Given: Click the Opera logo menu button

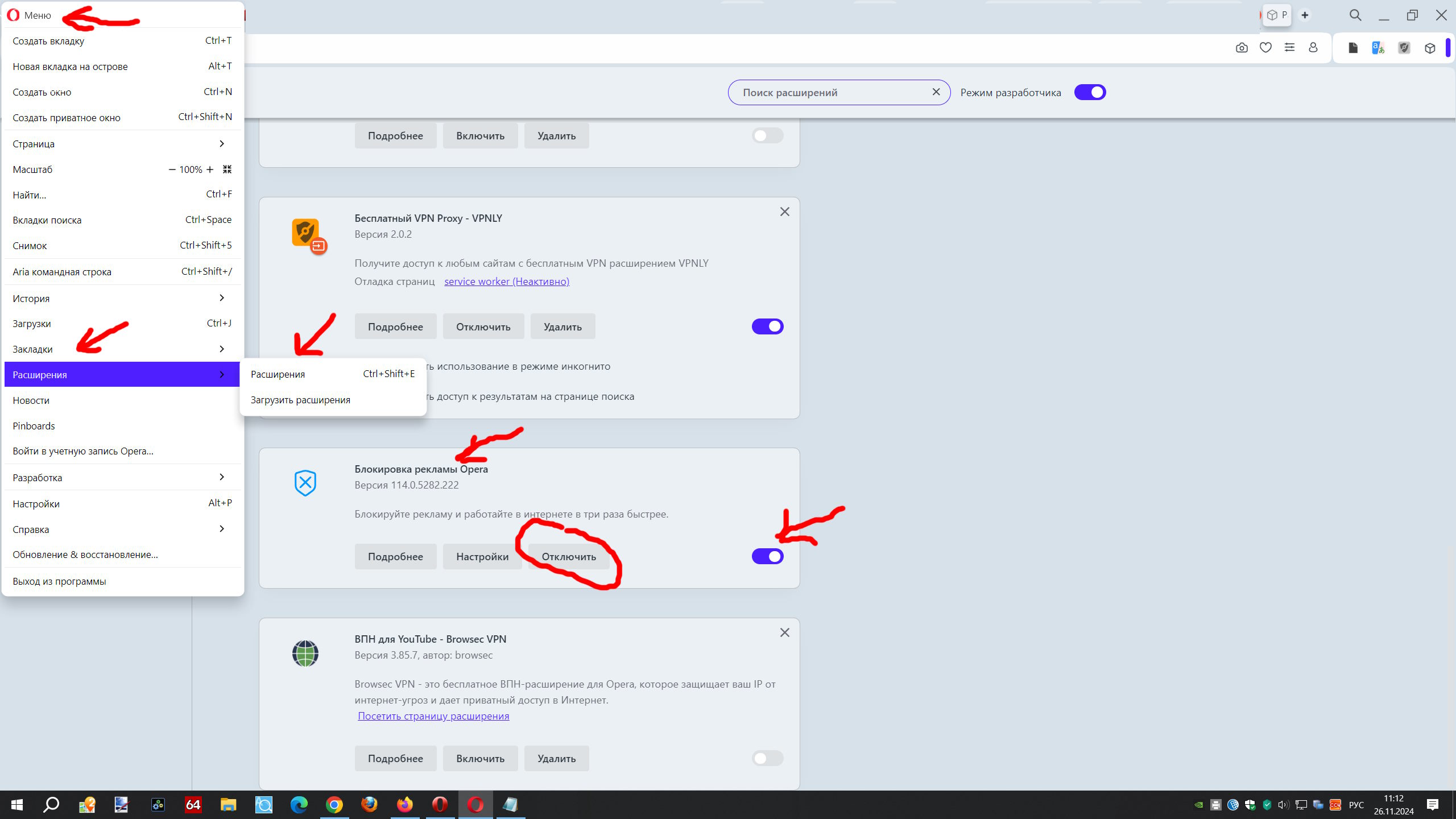Looking at the screenshot, I should click(x=13, y=15).
